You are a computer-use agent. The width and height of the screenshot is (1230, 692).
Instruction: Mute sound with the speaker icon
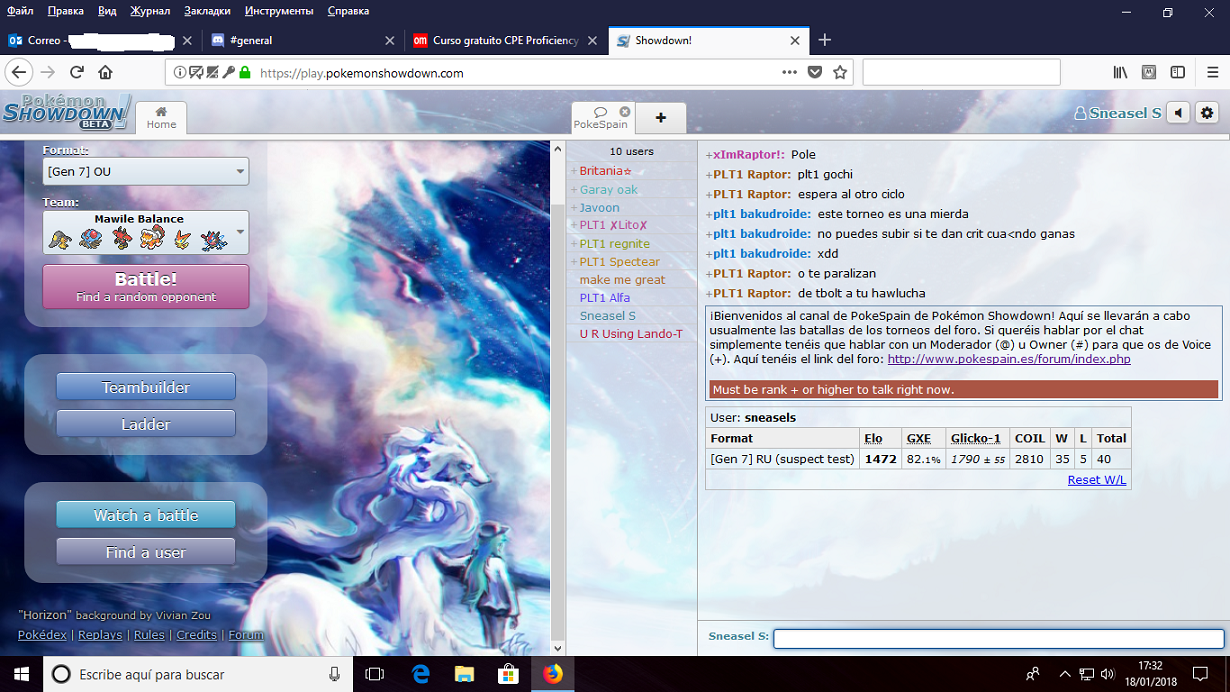(1178, 113)
